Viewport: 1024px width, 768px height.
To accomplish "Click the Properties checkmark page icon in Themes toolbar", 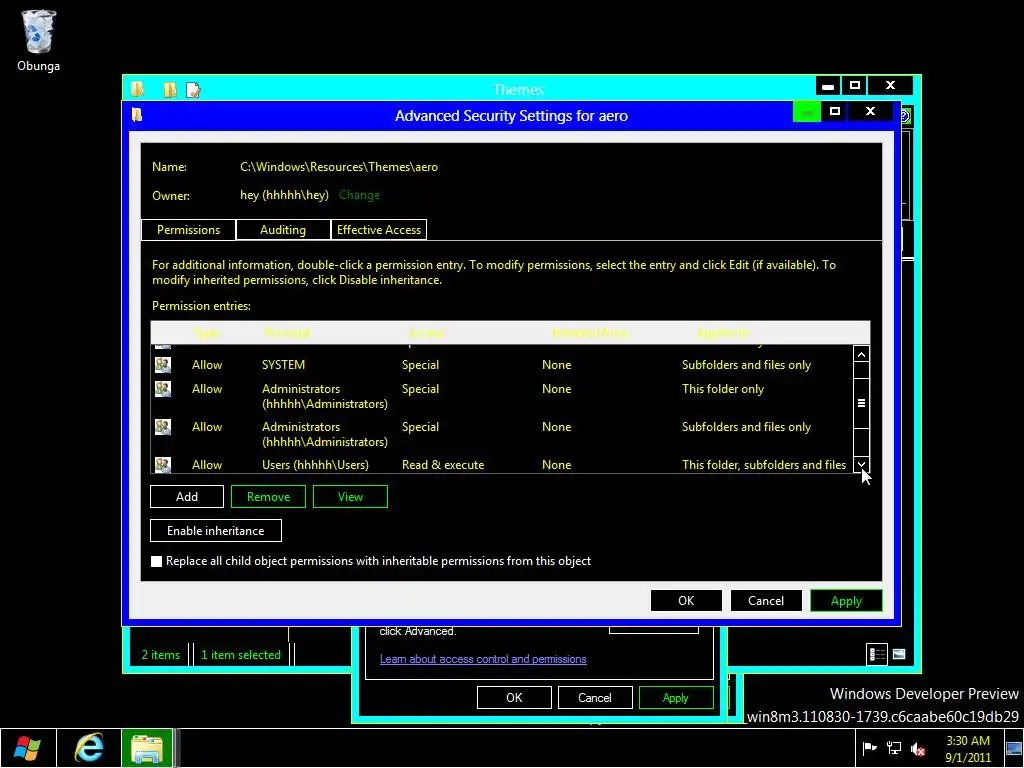I will [x=193, y=89].
